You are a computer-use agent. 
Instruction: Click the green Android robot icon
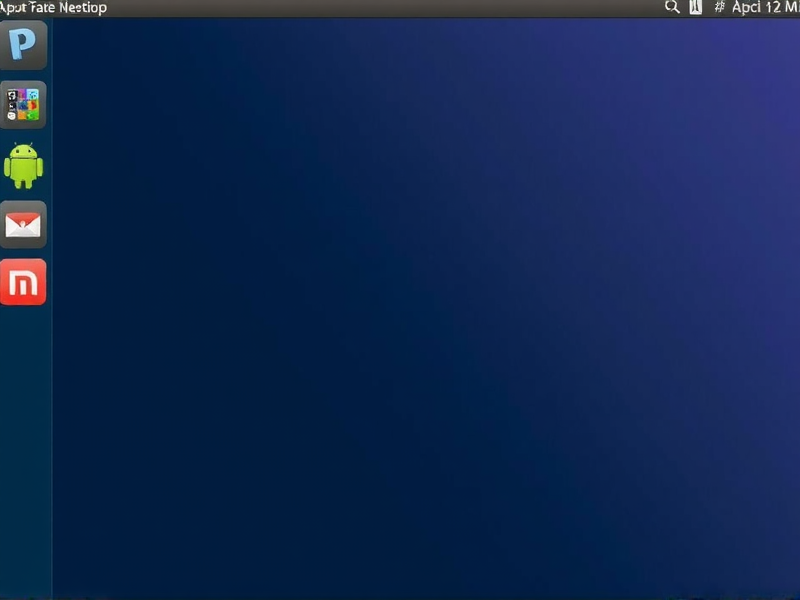pos(24,165)
